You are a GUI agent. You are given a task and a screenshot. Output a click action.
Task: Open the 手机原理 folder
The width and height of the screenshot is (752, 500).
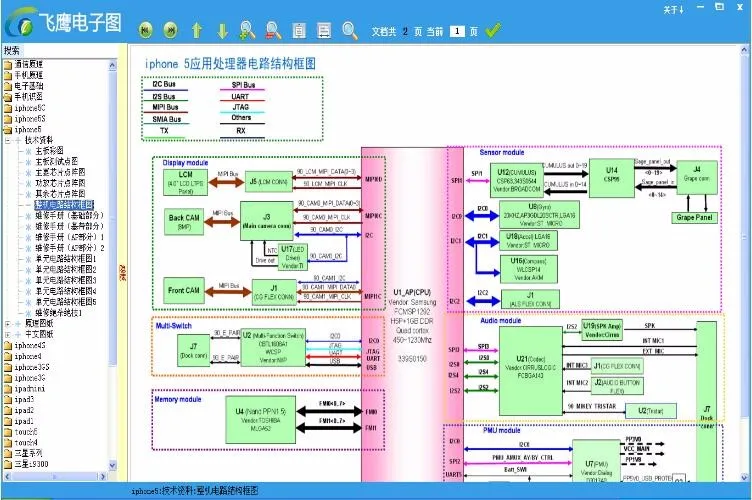tap(24, 75)
